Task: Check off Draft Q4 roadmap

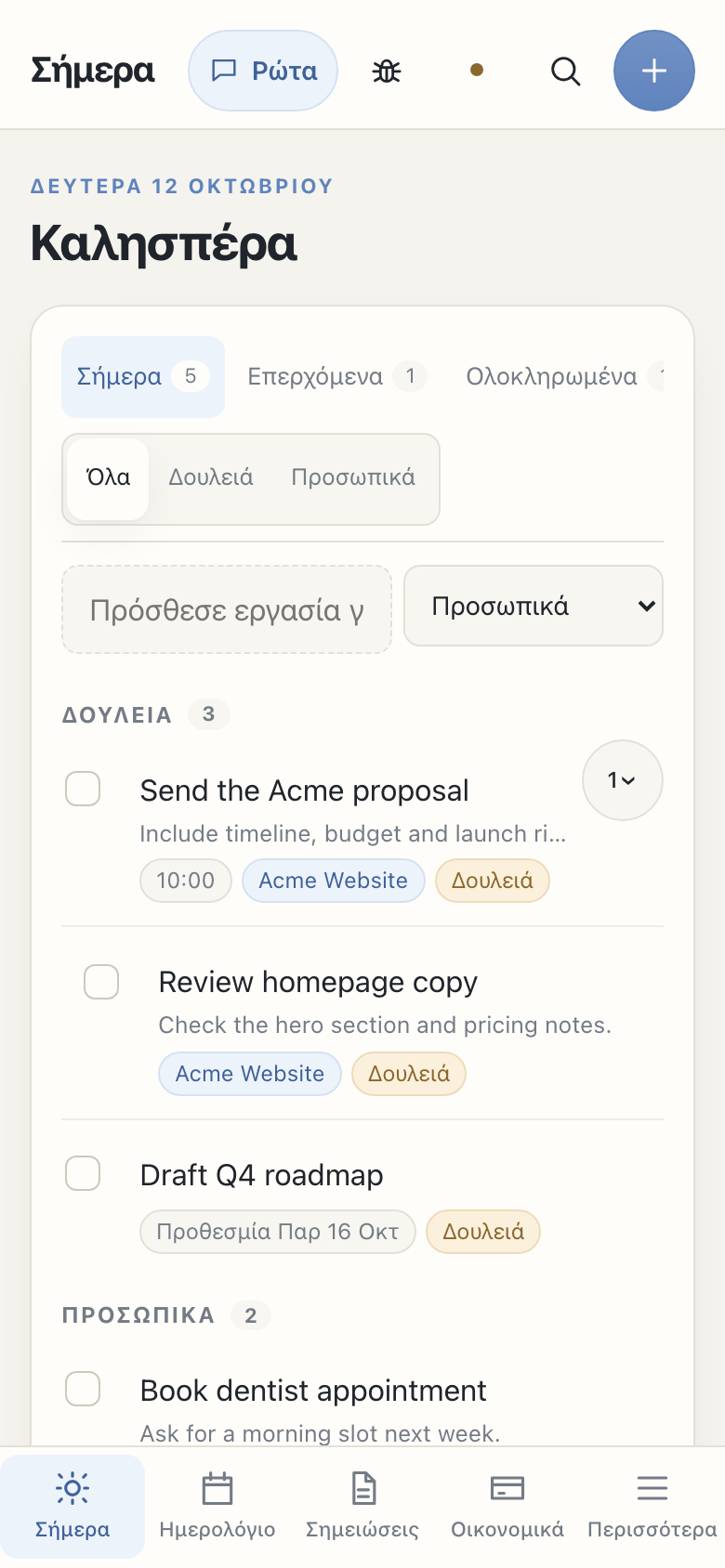Action: [x=83, y=1173]
